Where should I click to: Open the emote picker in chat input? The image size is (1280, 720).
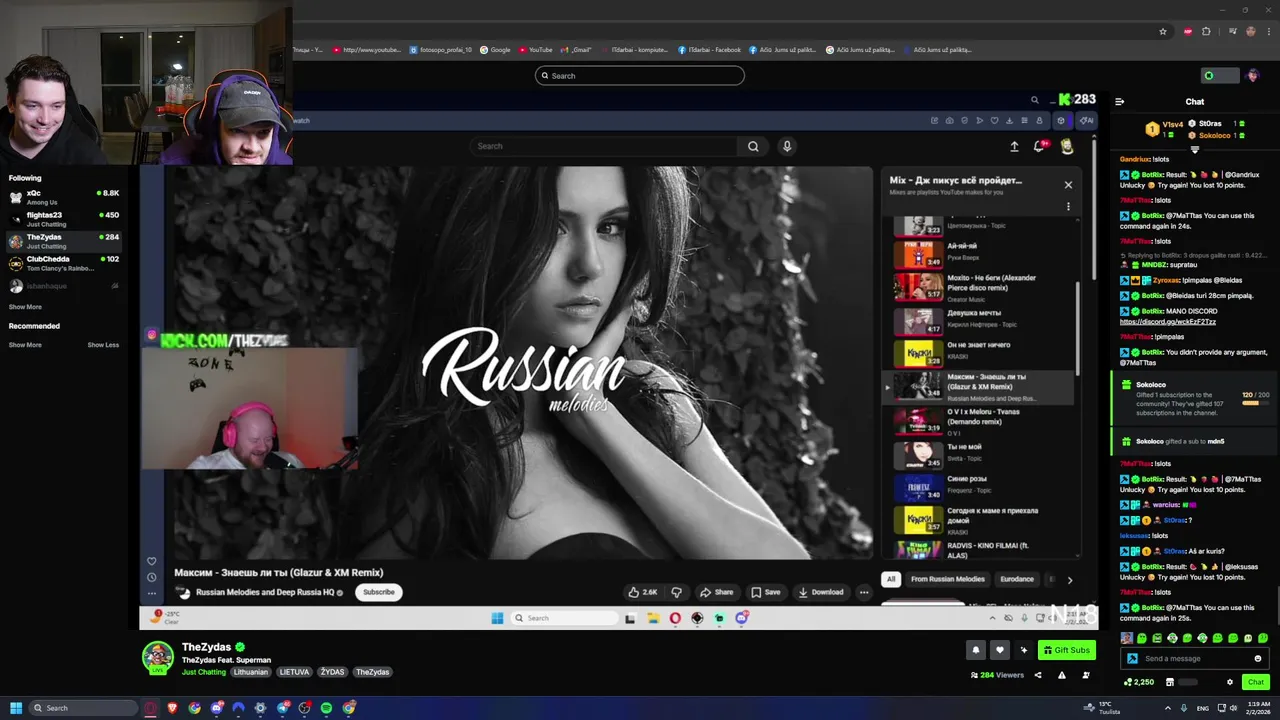tap(1258, 658)
